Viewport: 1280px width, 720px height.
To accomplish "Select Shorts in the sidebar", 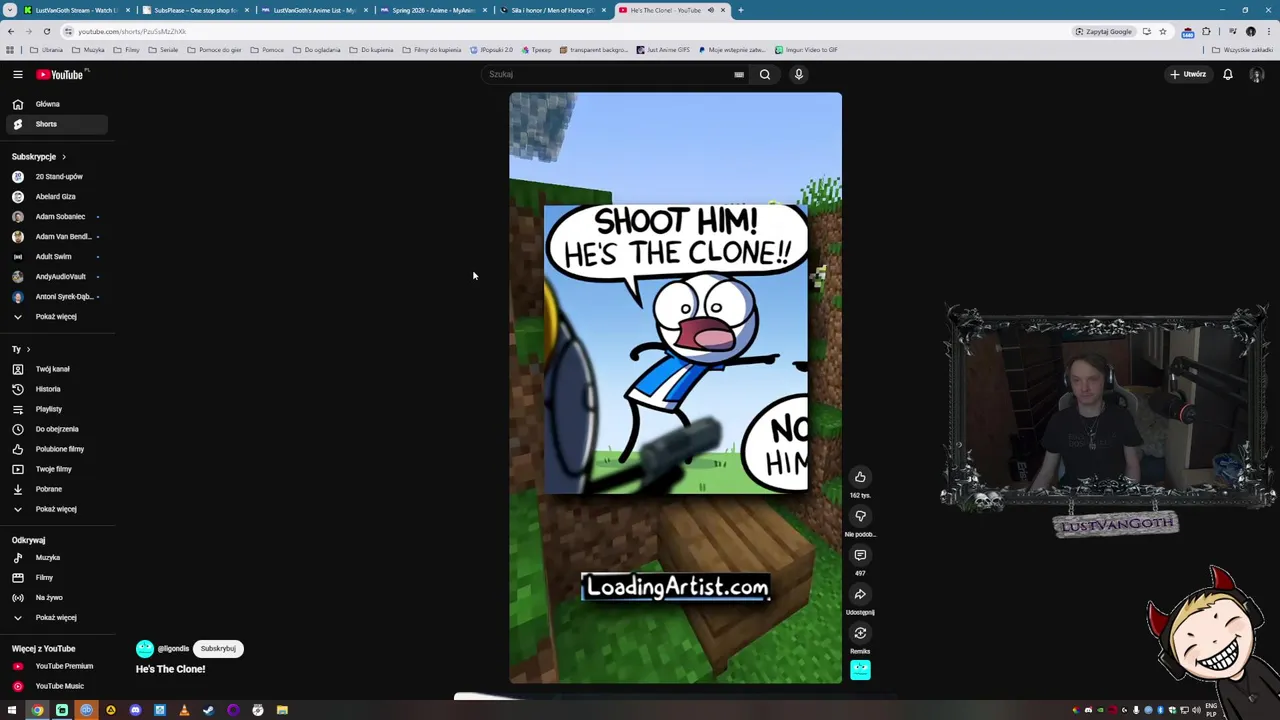I will click(x=57, y=124).
